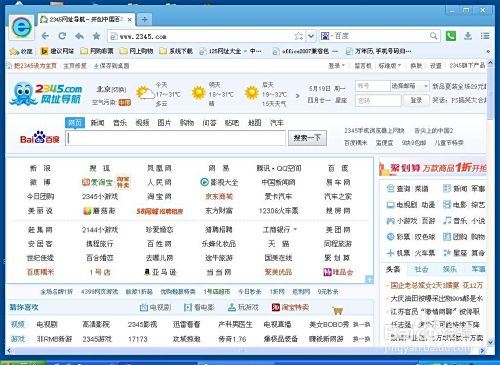Click the 2345.com 网址导航 logo
500x365 pixels.
(46, 94)
